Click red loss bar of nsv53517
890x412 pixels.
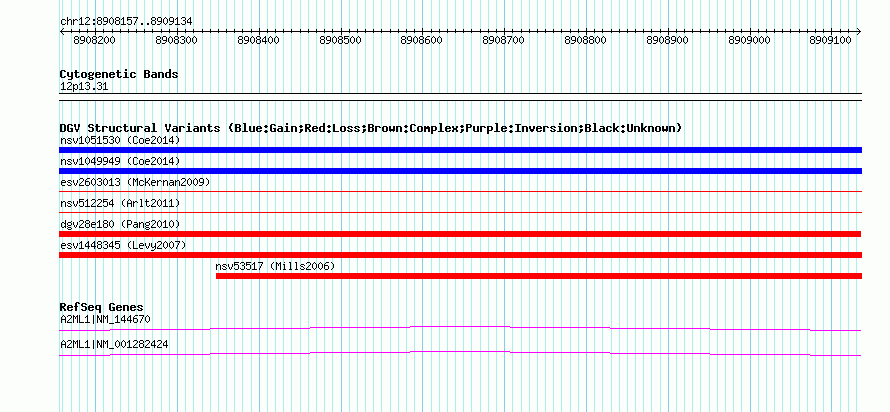(539, 276)
